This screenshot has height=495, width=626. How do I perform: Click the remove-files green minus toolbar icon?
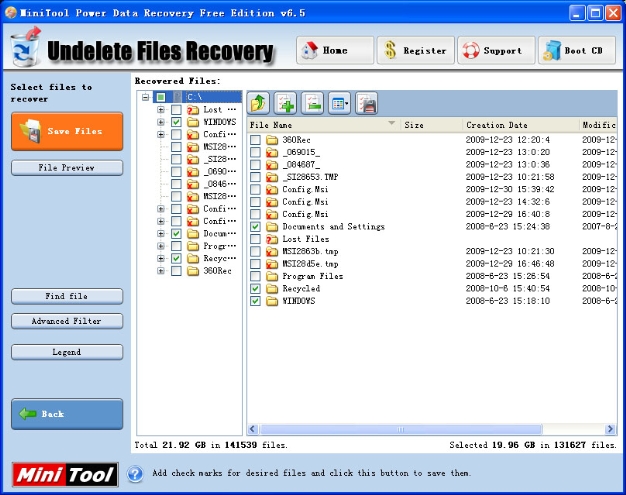click(312, 103)
